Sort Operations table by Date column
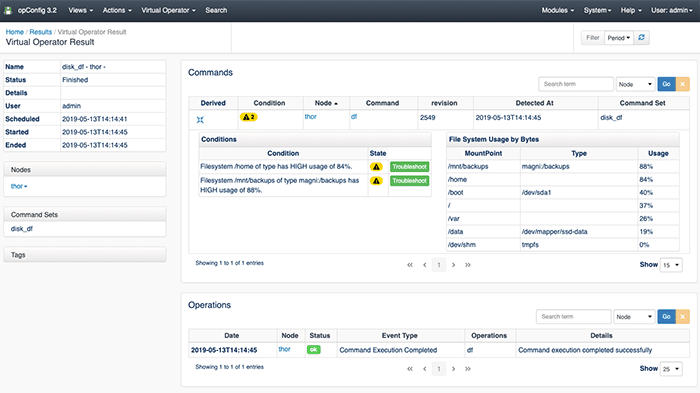 pyautogui.click(x=232, y=335)
